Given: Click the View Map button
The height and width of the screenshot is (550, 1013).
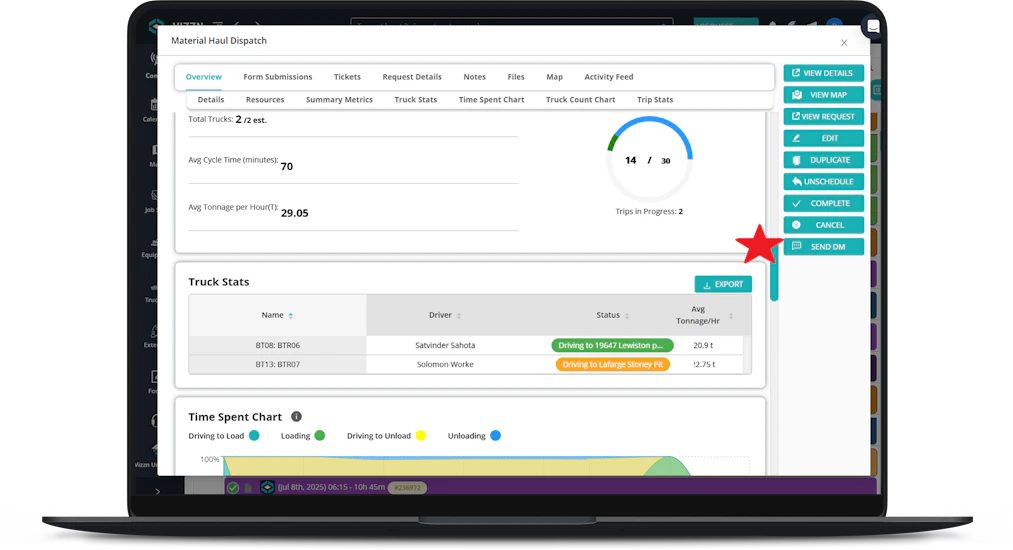Looking at the screenshot, I should tap(824, 95).
